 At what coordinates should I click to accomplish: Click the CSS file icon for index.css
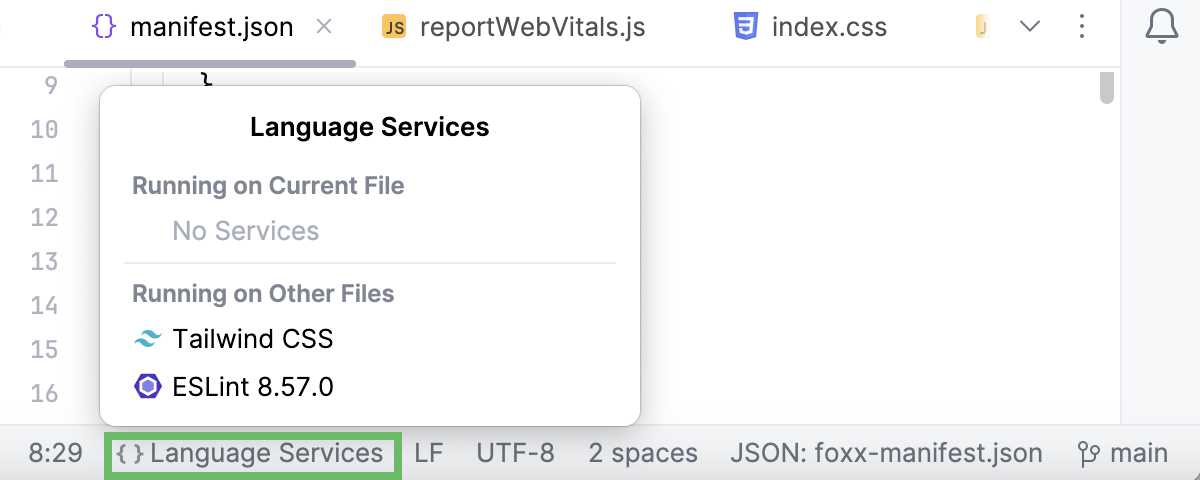pyautogui.click(x=745, y=27)
